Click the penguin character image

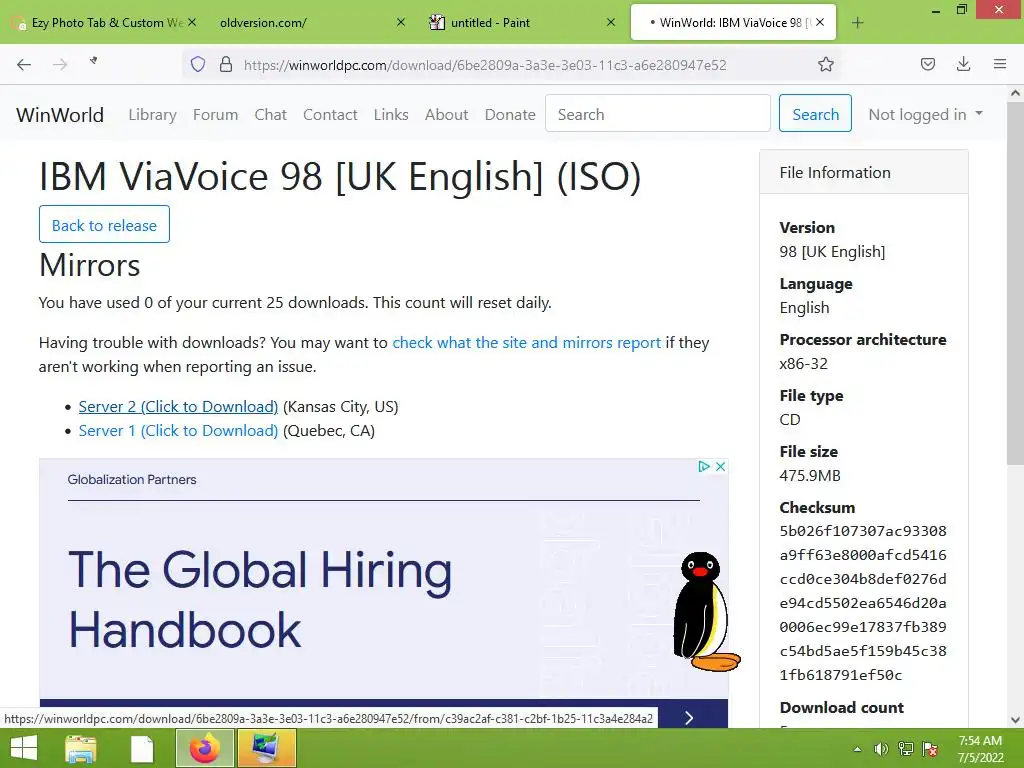pos(707,611)
